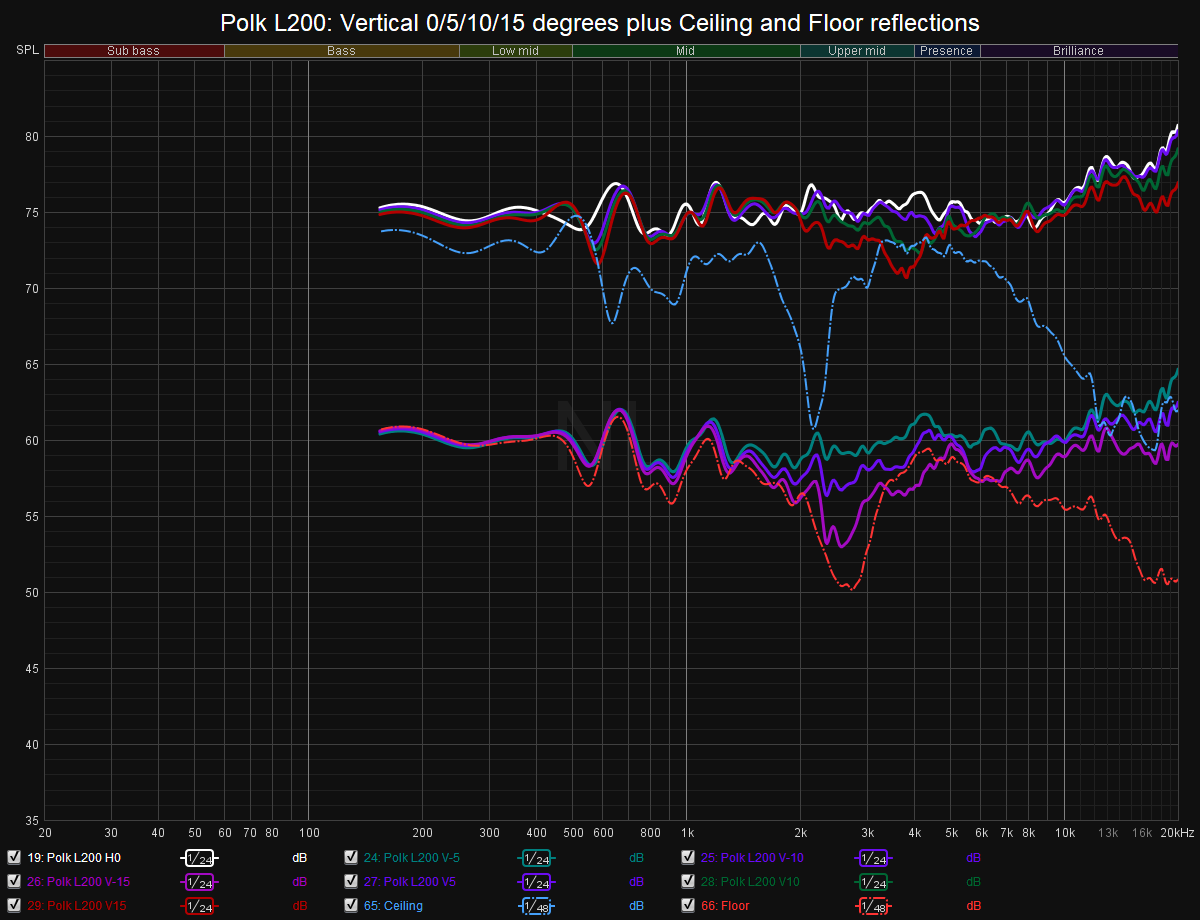Untick the checkbox for 25: Polk L200 V-10

[688, 857]
